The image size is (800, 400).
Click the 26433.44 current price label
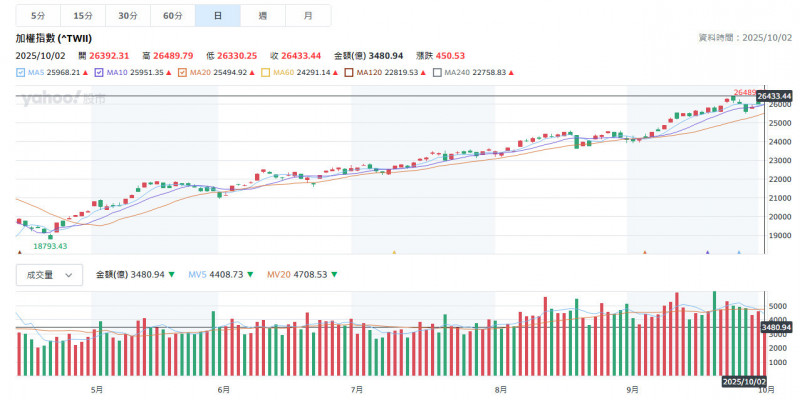(773, 96)
